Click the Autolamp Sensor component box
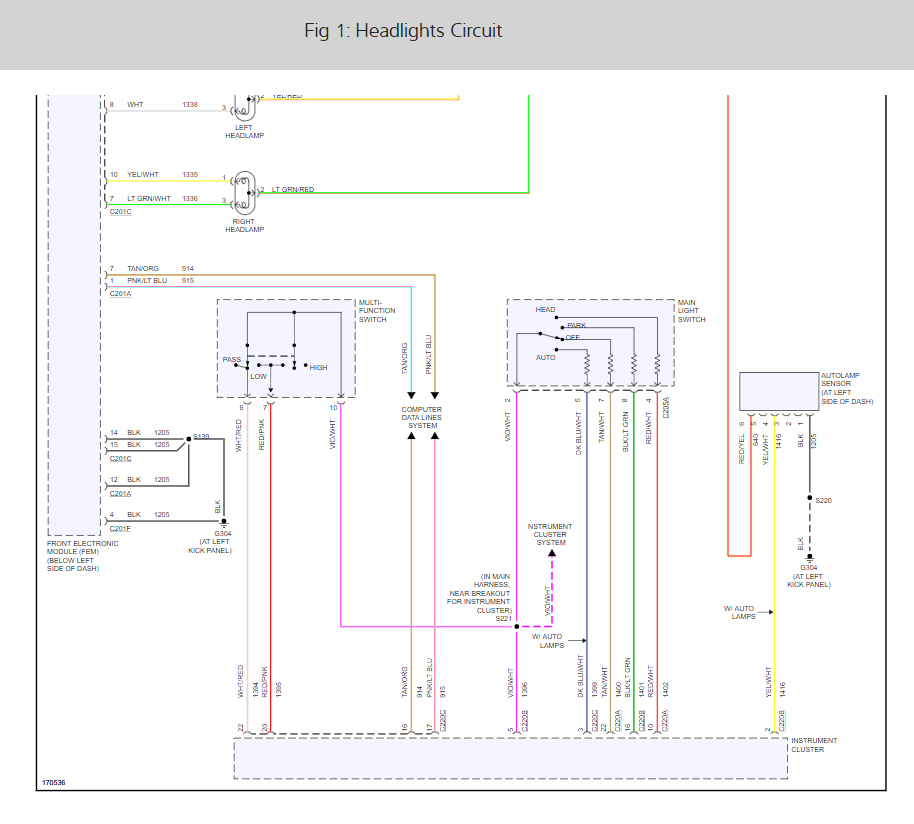The height and width of the screenshot is (824, 914). point(778,391)
